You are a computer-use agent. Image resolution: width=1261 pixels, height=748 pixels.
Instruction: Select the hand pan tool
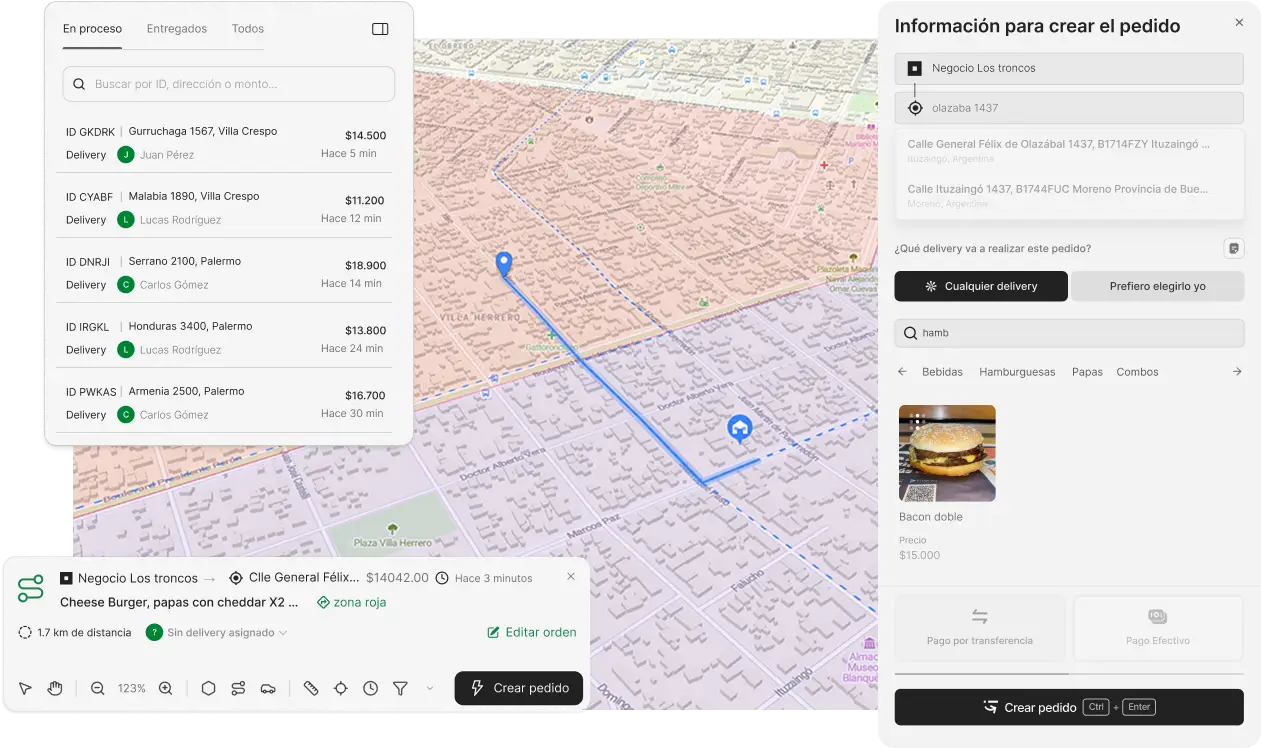[55, 688]
